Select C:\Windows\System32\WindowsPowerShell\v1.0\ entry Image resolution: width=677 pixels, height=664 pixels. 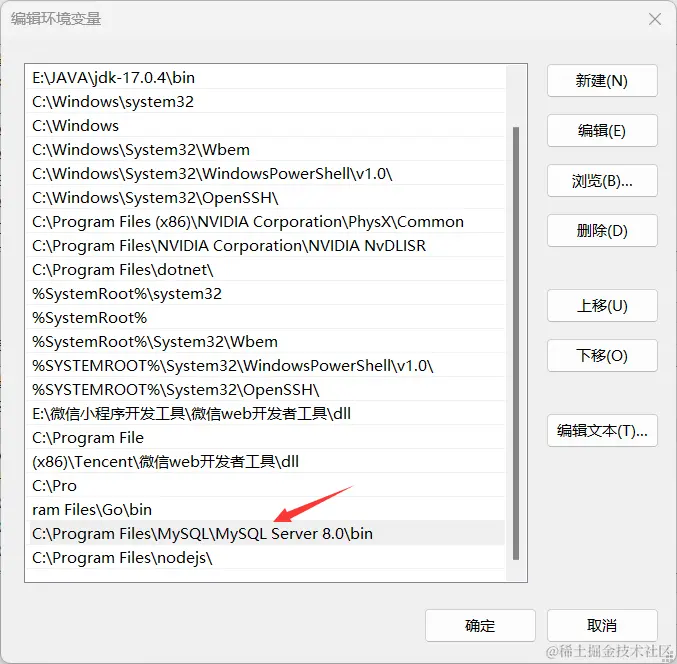(266, 174)
